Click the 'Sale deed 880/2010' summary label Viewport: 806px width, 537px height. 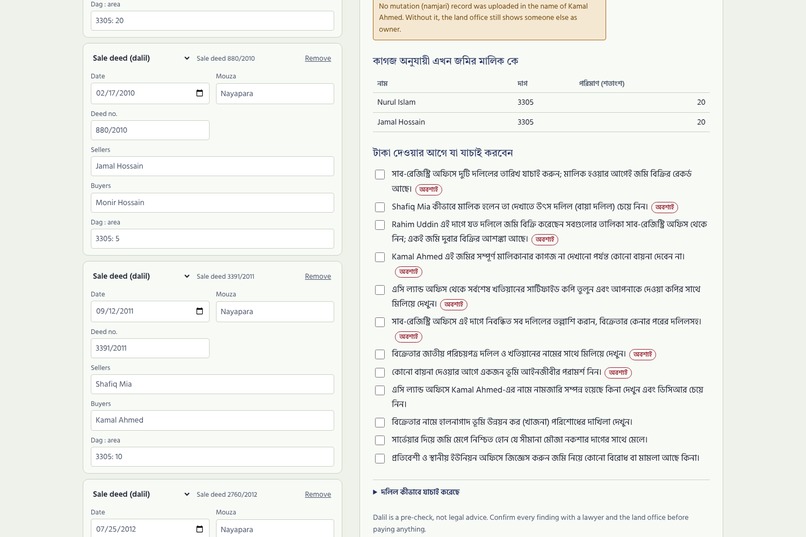[226, 59]
